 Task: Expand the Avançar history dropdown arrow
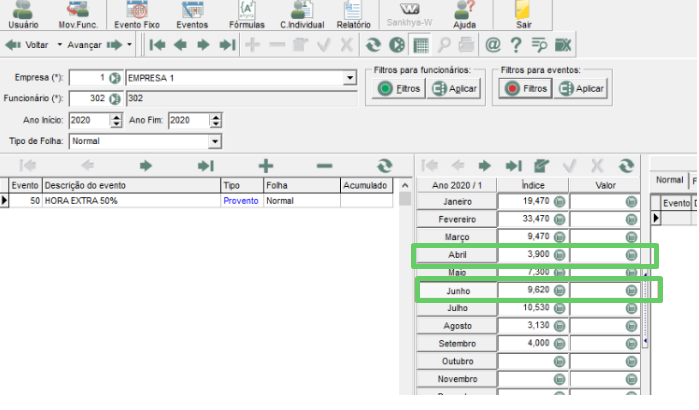(129, 45)
